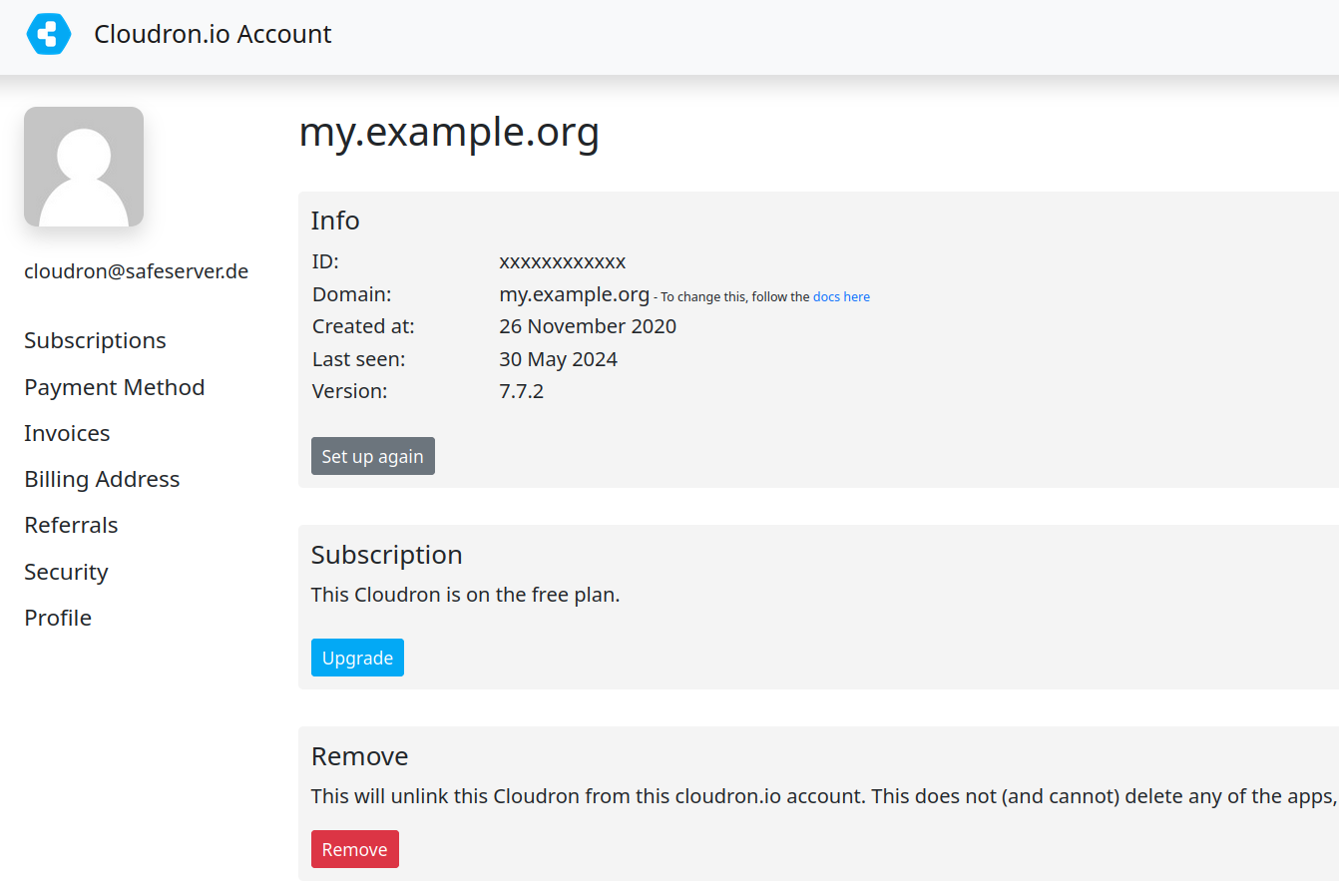This screenshot has height=896, width=1339.
Task: Click the Version value 7.7.2
Action: pos(521,391)
